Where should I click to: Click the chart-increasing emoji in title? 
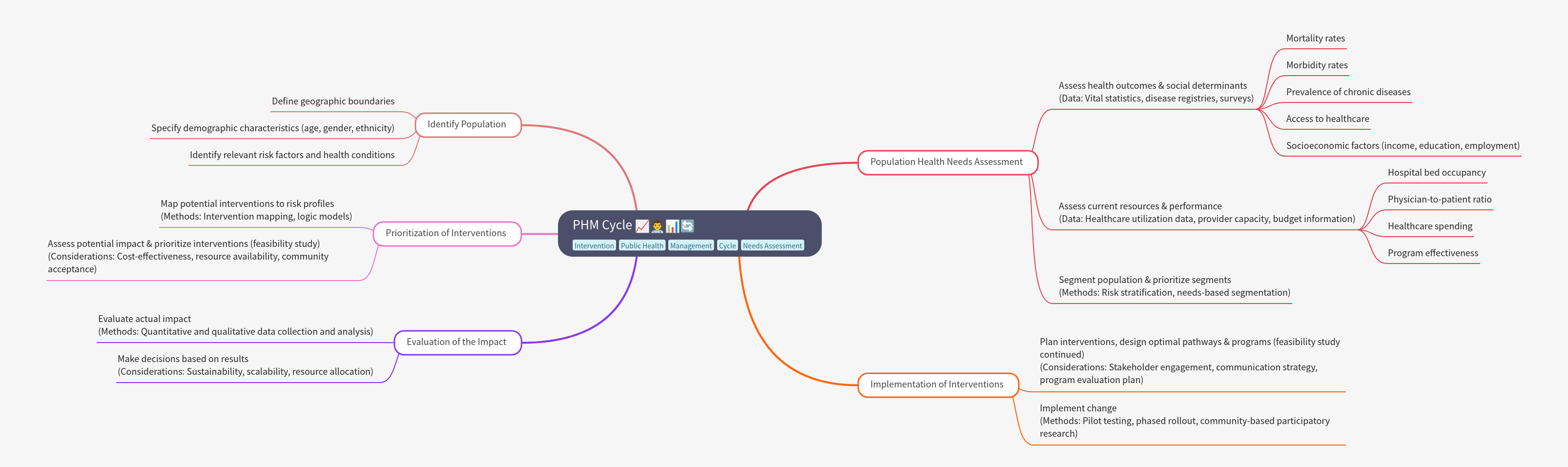point(642,225)
